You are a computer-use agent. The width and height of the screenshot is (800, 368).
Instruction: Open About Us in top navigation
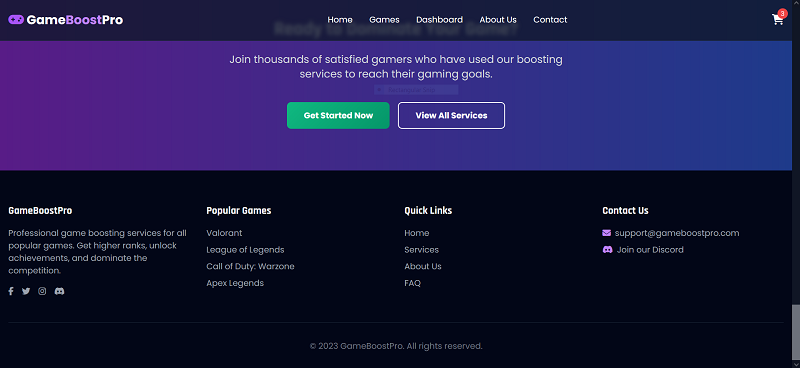tap(498, 20)
